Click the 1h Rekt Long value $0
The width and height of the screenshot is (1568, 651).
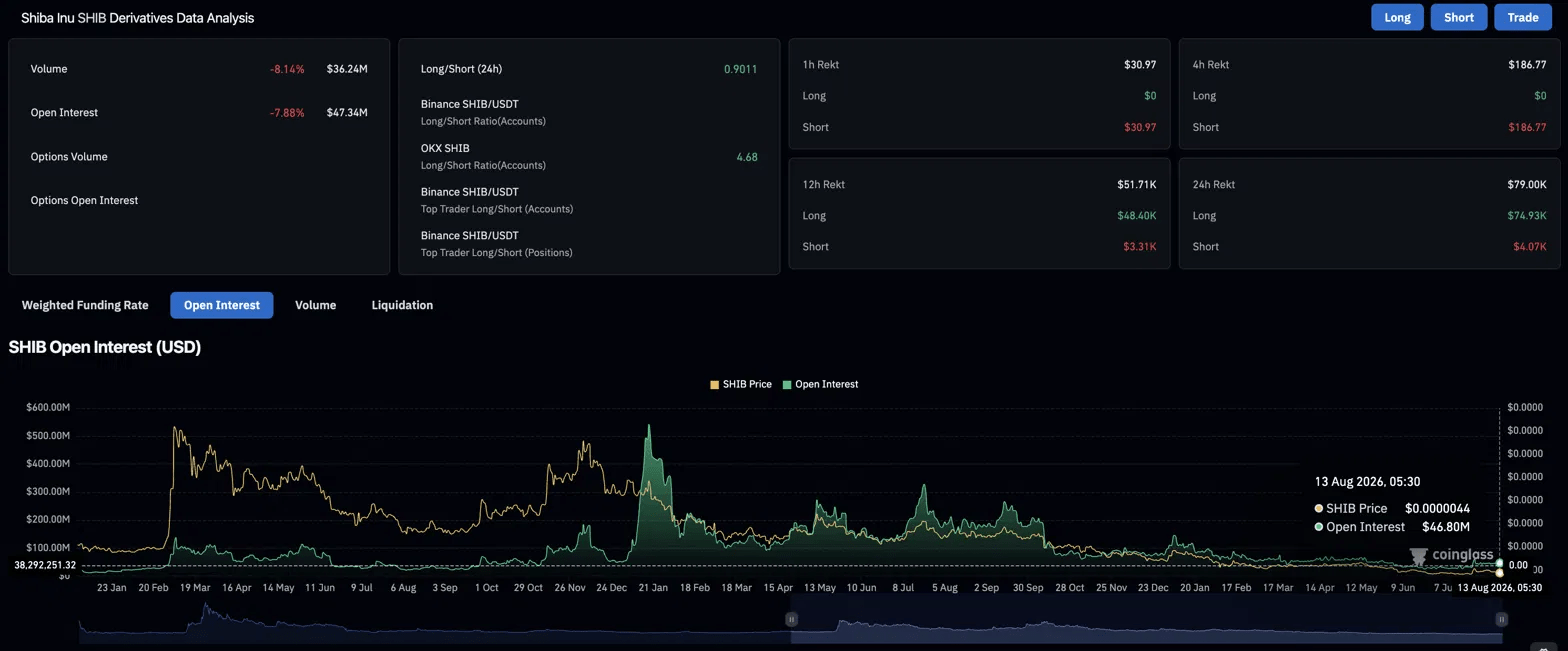(1150, 96)
